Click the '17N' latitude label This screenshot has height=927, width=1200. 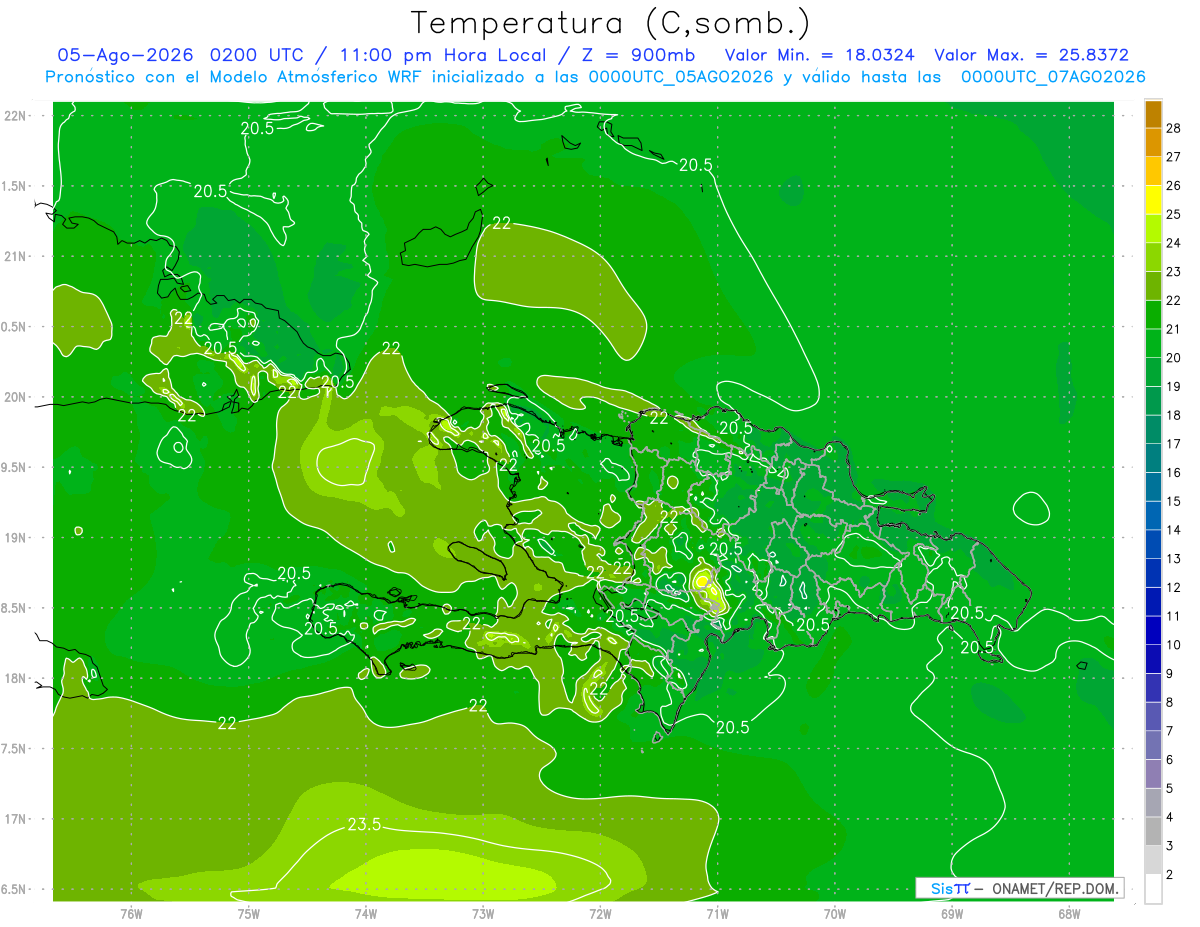[x=16, y=820]
